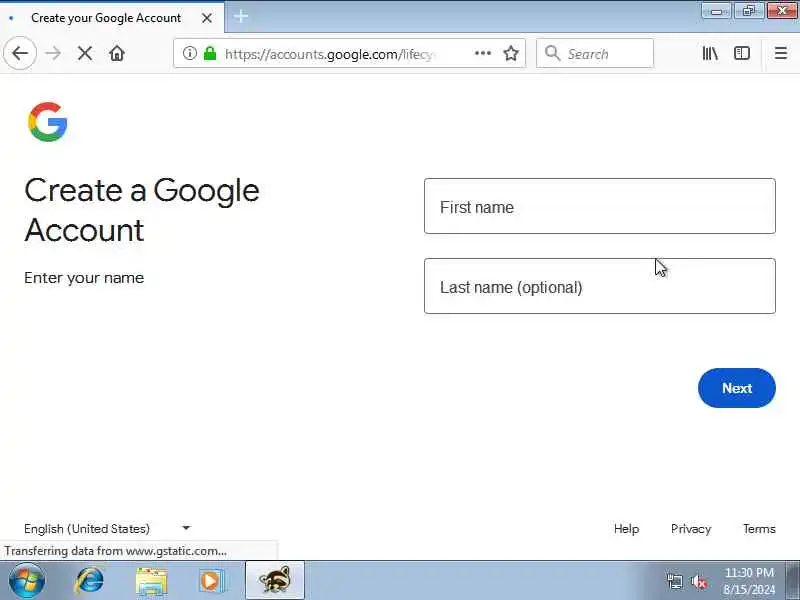The image size is (800, 600).
Task: Click the network tray icon
Action: [674, 581]
